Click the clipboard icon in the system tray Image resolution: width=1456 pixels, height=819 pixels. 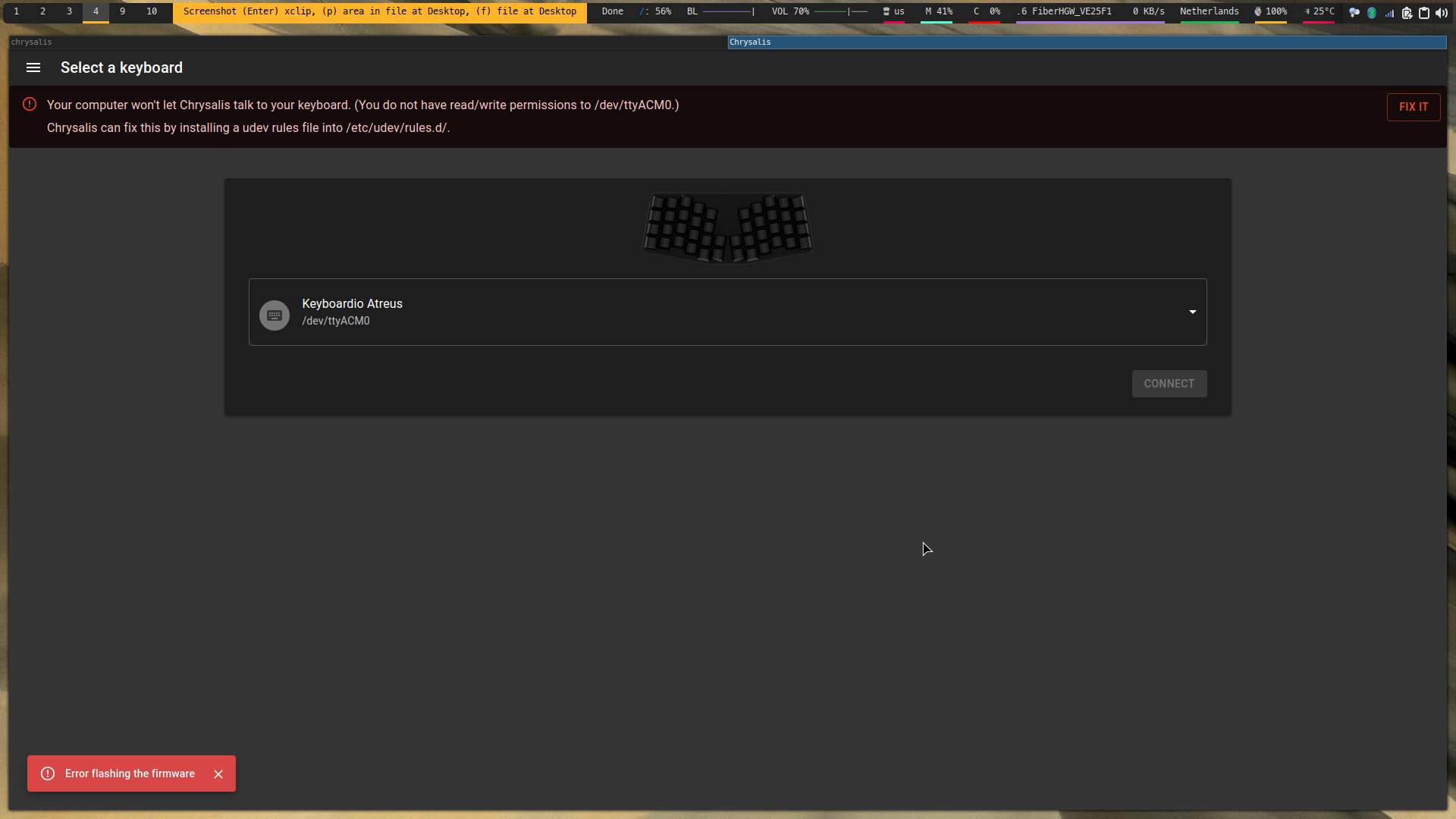pyautogui.click(x=1423, y=13)
